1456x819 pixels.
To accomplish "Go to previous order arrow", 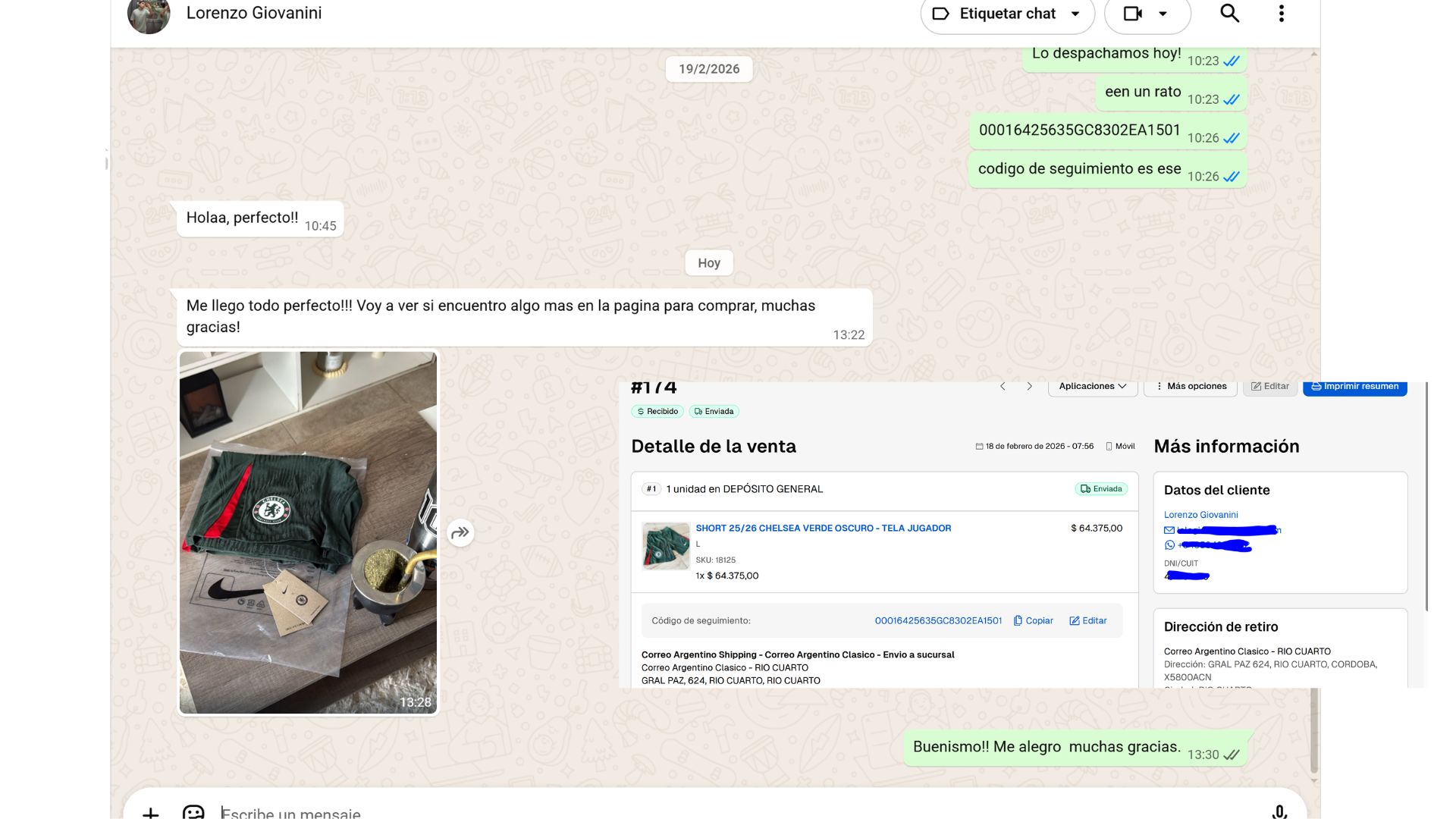I will [1003, 387].
